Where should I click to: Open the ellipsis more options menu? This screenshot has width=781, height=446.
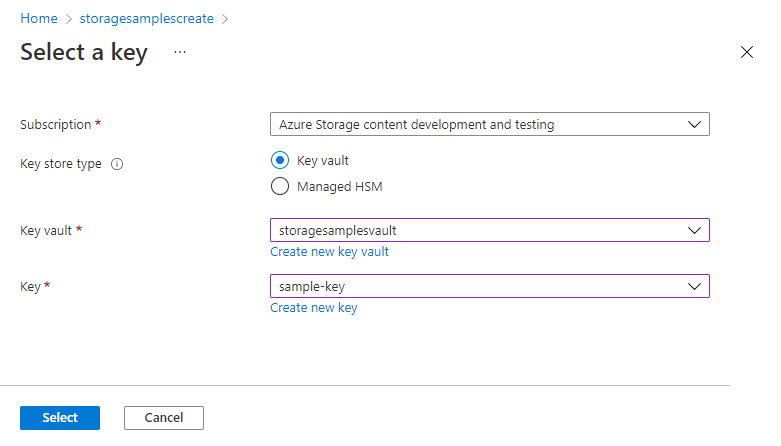180,52
